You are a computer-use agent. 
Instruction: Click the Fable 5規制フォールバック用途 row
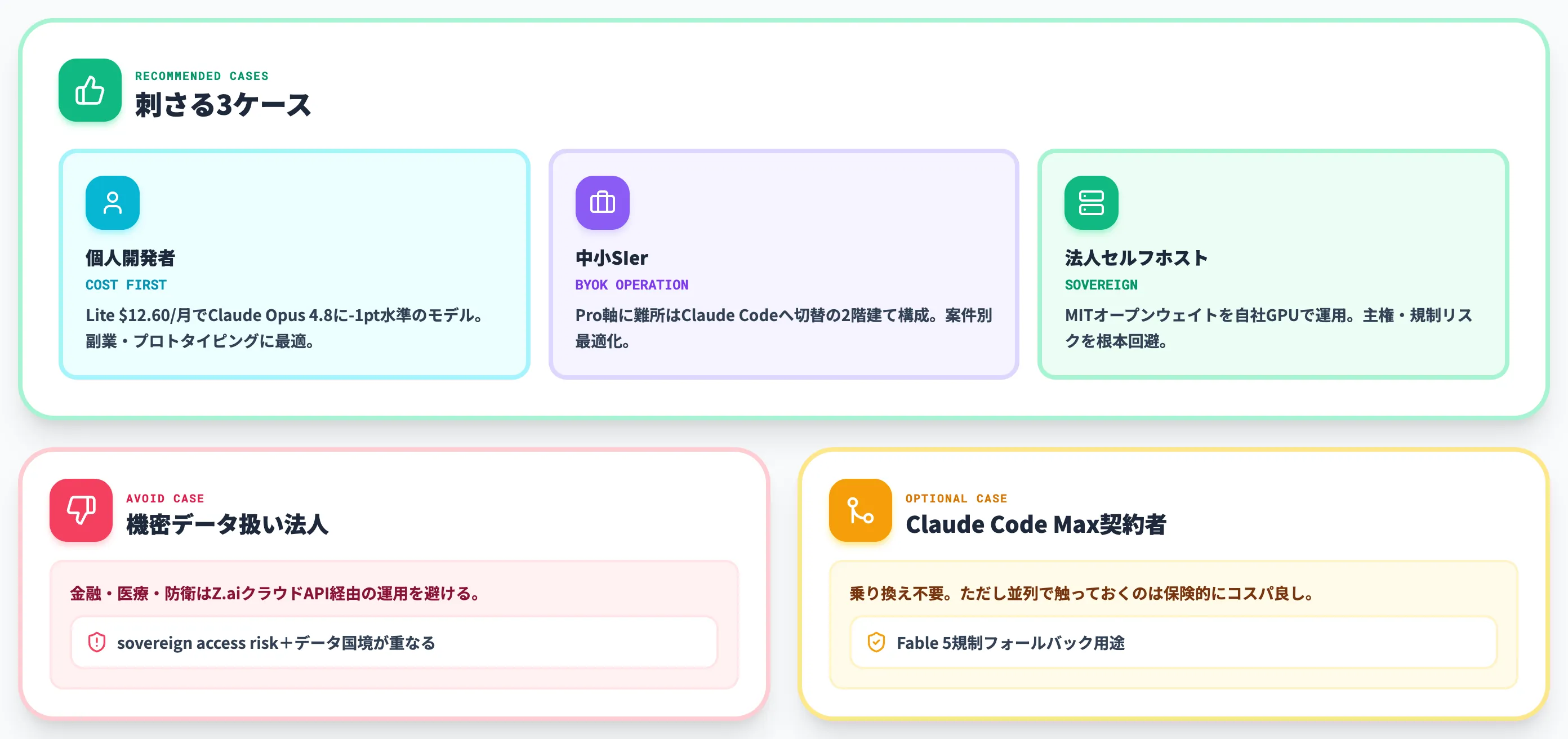pos(1173,642)
